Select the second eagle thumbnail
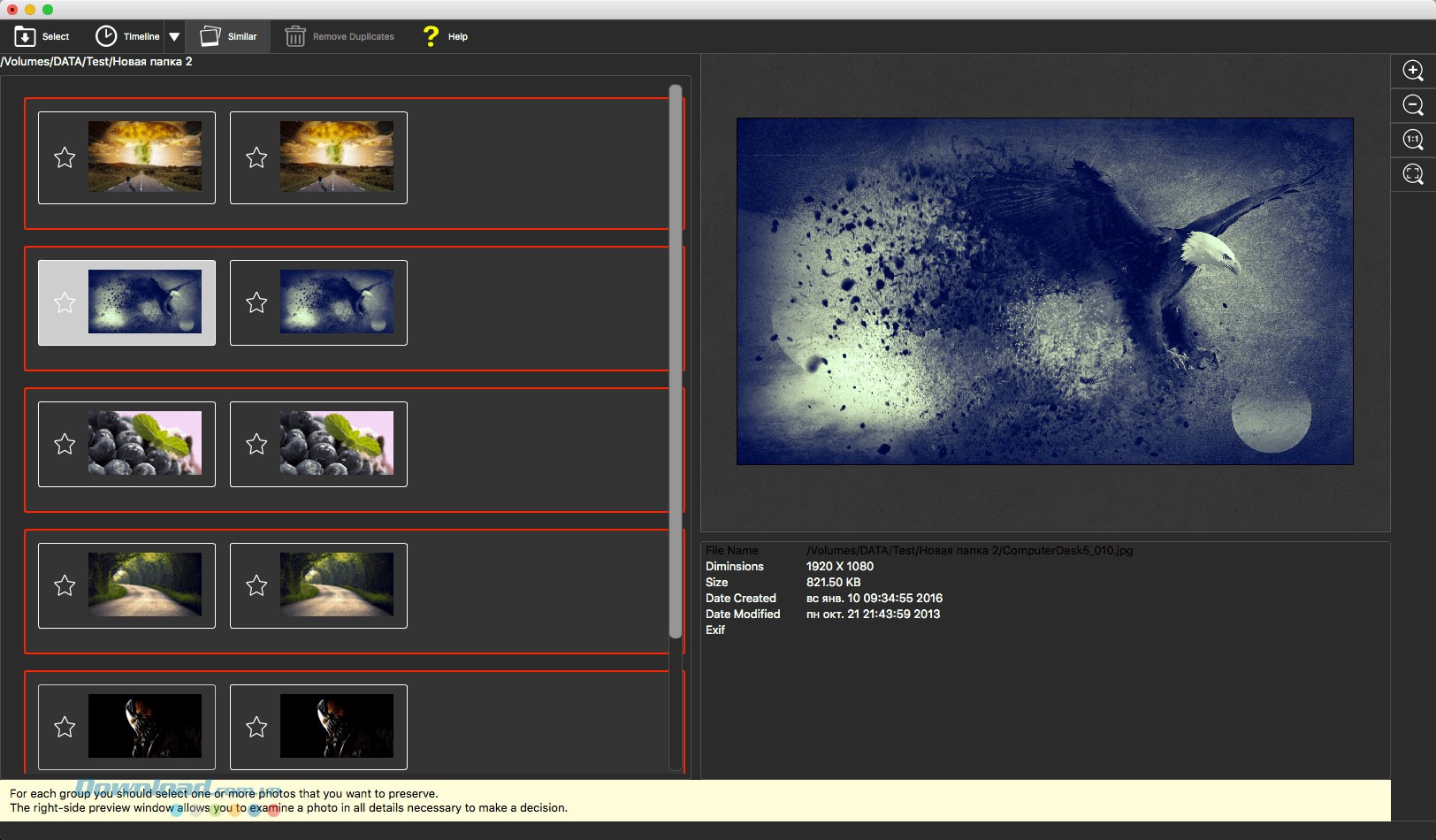Viewport: 1436px width, 840px height. point(336,302)
